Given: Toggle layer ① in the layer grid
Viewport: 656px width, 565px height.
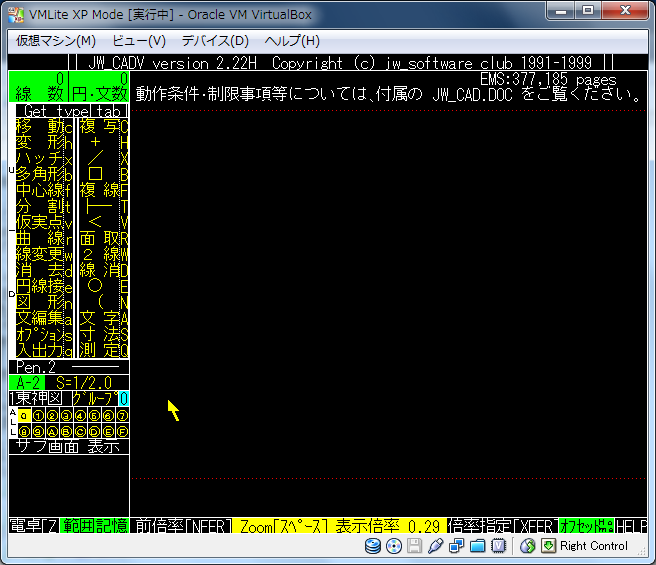Looking at the screenshot, I should (38, 415).
